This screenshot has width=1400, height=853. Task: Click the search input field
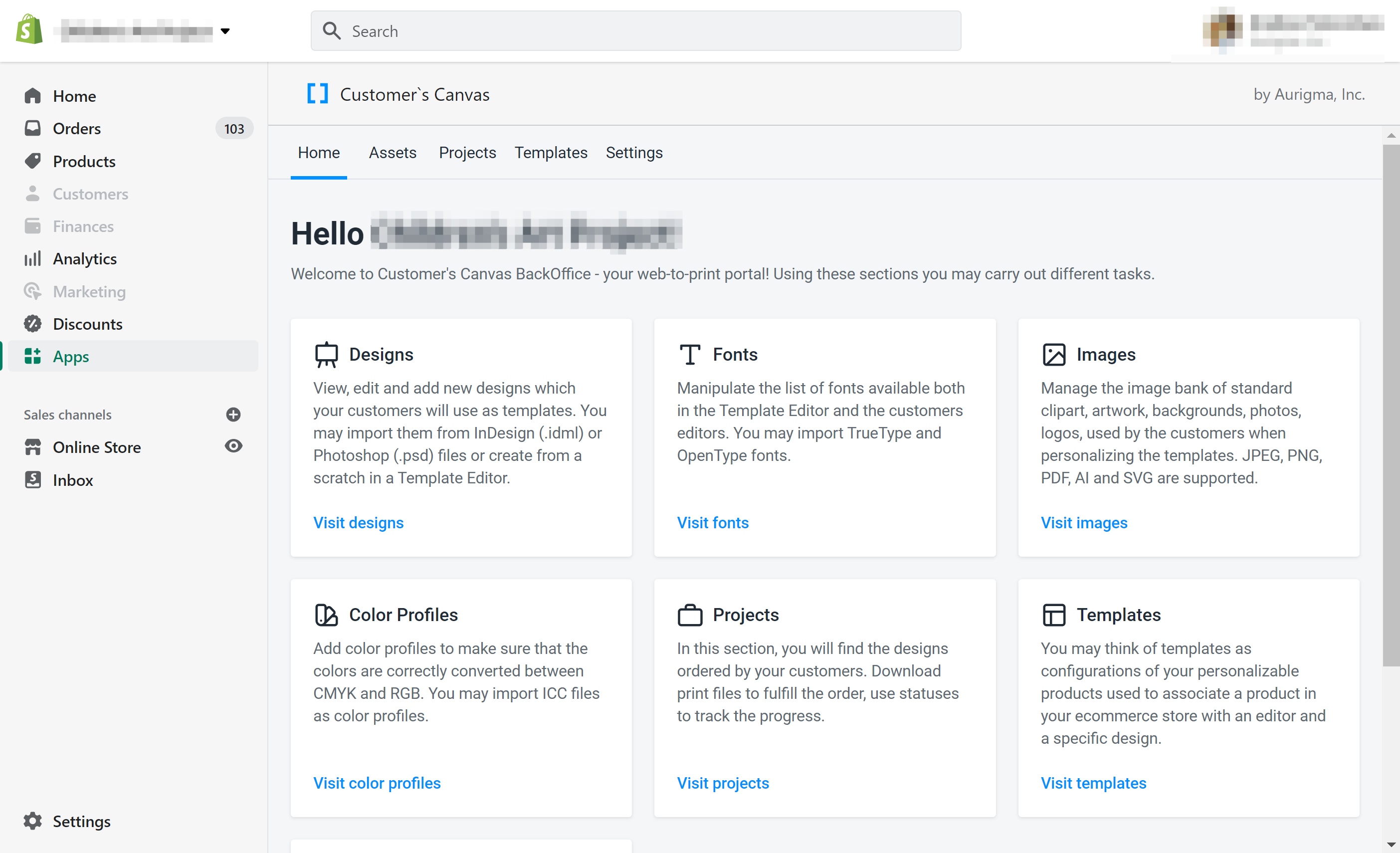[x=636, y=30]
